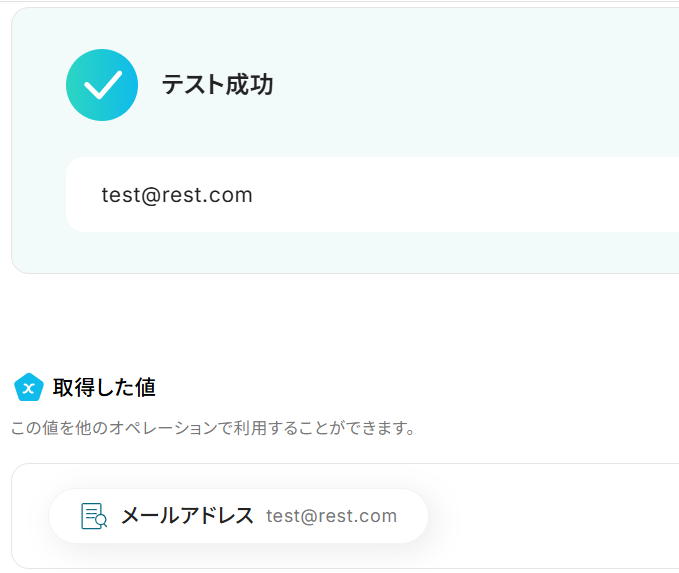The width and height of the screenshot is (679, 573).
Task: Click the blue pentagon icon beside 取得した値
Action: click(29, 387)
